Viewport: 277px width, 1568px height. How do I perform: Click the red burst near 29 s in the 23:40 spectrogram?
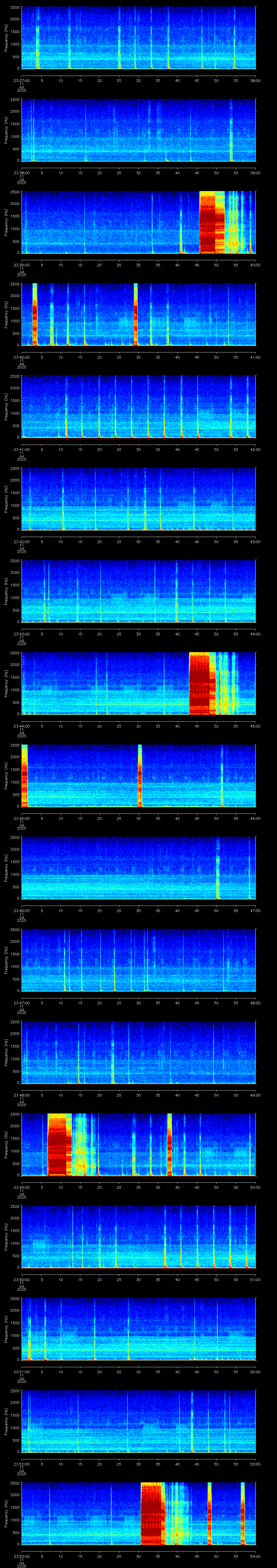136,315
